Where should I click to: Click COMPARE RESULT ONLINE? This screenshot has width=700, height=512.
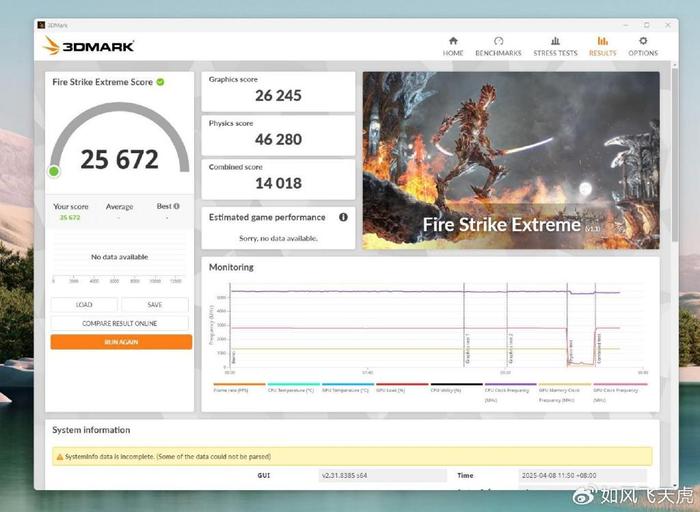[x=120, y=323]
